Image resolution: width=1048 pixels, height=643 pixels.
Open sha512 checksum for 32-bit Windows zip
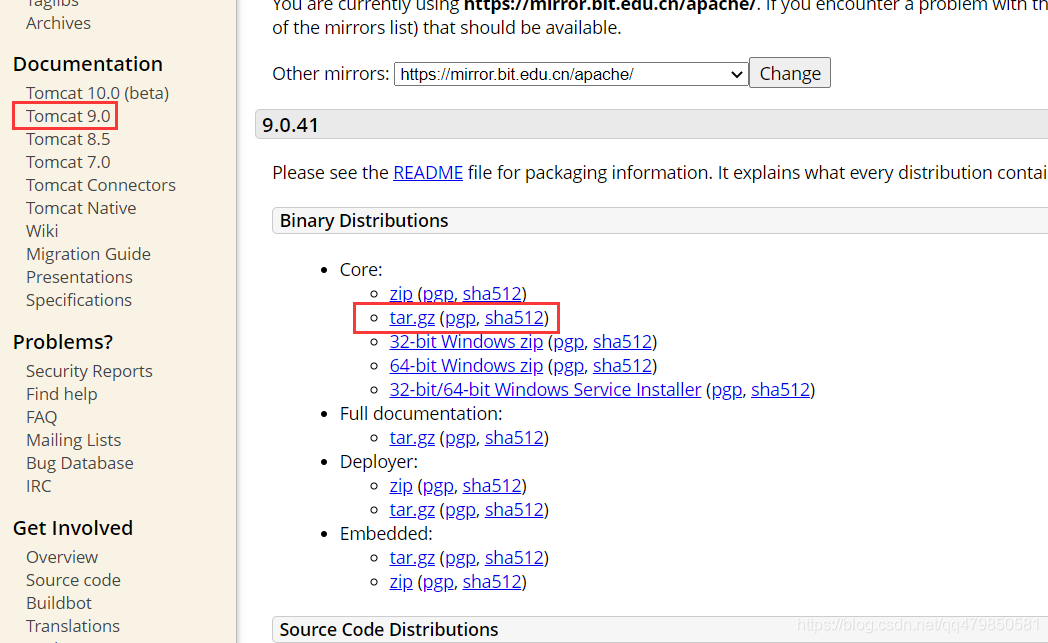[622, 342]
